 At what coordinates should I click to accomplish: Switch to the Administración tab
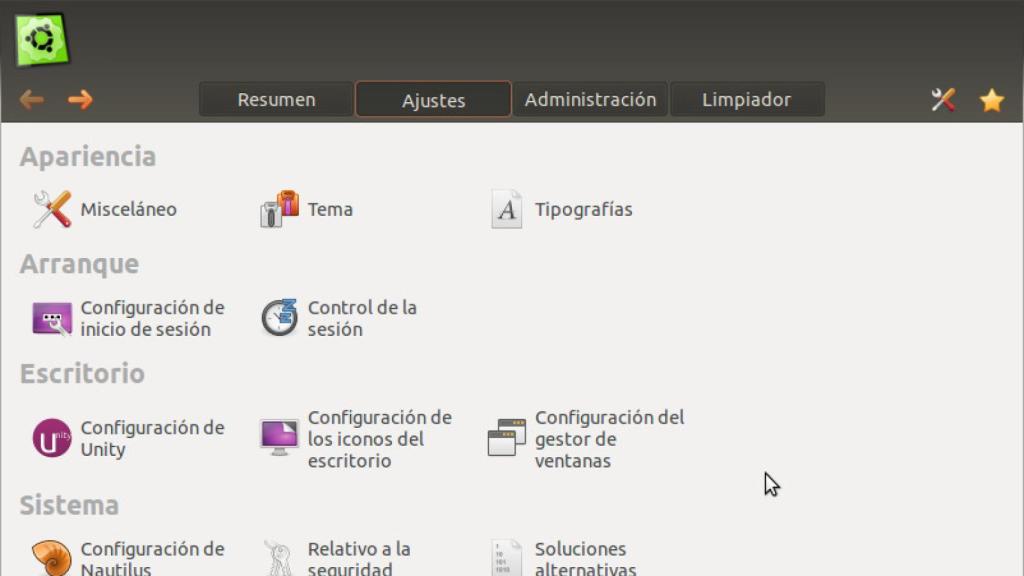click(x=590, y=99)
